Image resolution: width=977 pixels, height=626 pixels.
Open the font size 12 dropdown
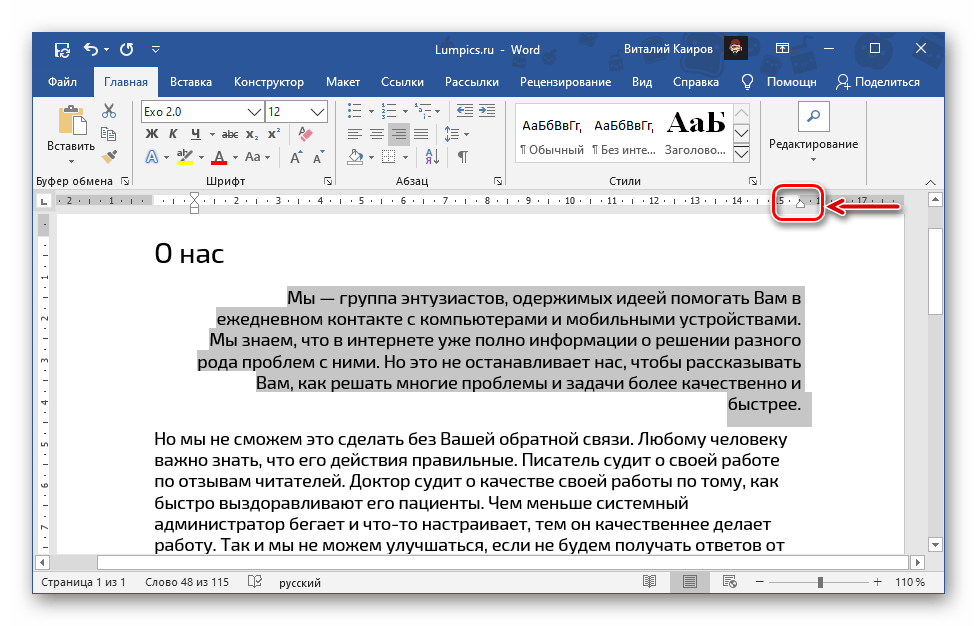click(x=318, y=112)
